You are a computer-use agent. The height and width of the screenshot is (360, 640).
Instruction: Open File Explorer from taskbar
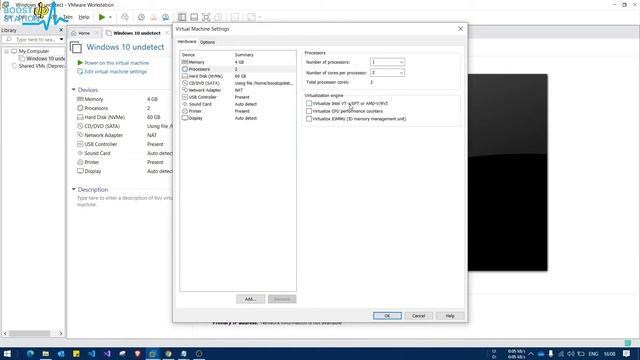[x=46, y=354]
